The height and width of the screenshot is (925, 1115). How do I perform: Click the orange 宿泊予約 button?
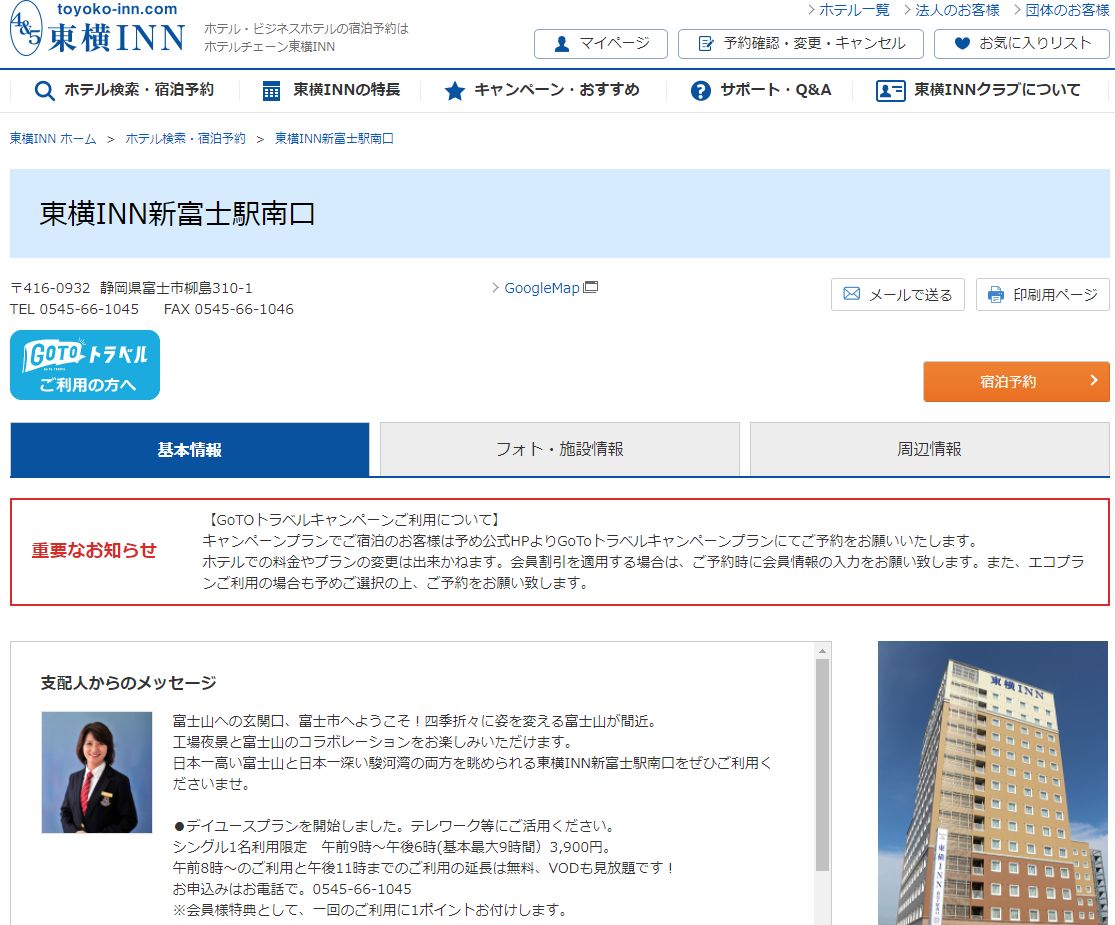(x=1016, y=382)
